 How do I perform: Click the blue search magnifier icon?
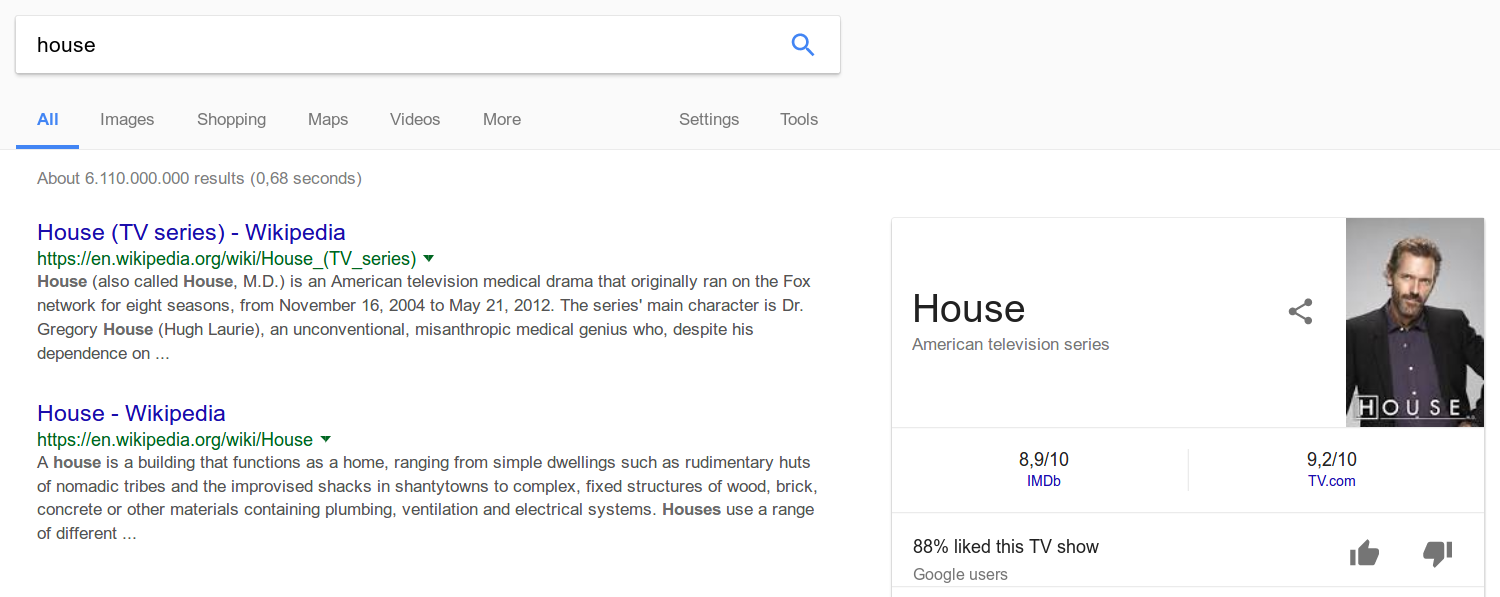[x=802, y=44]
